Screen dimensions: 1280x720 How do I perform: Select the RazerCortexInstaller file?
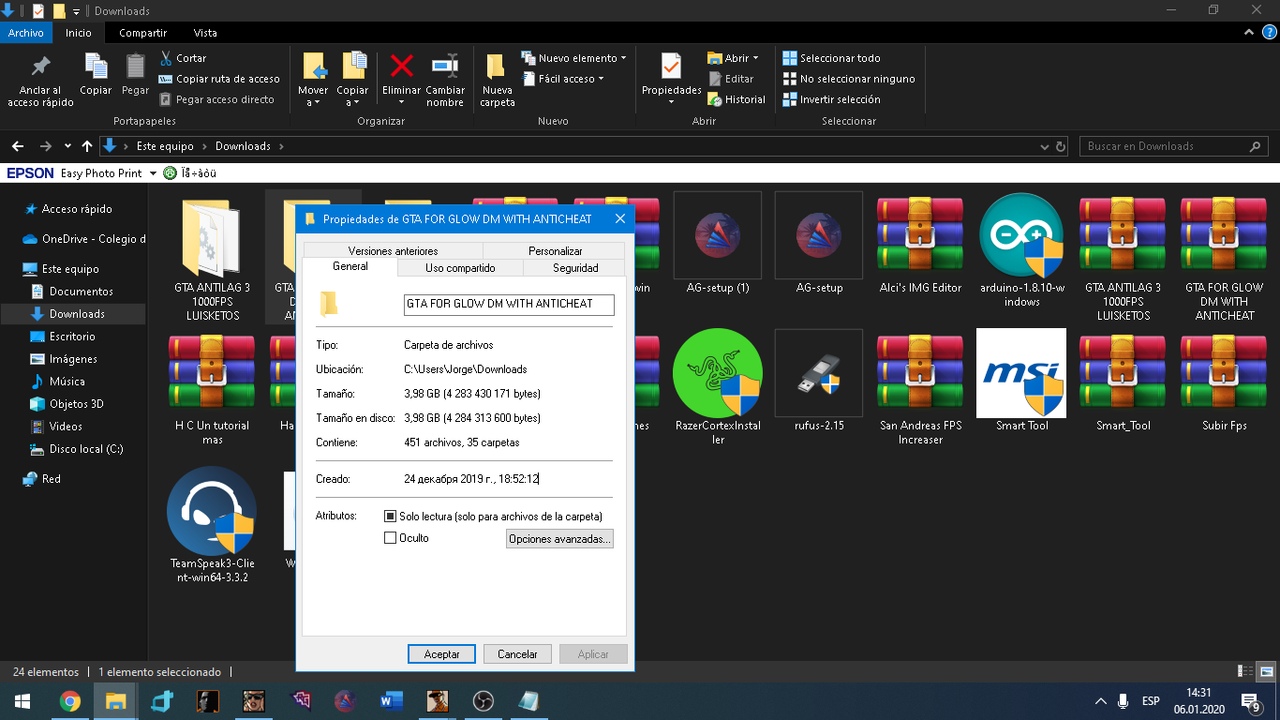(717, 388)
